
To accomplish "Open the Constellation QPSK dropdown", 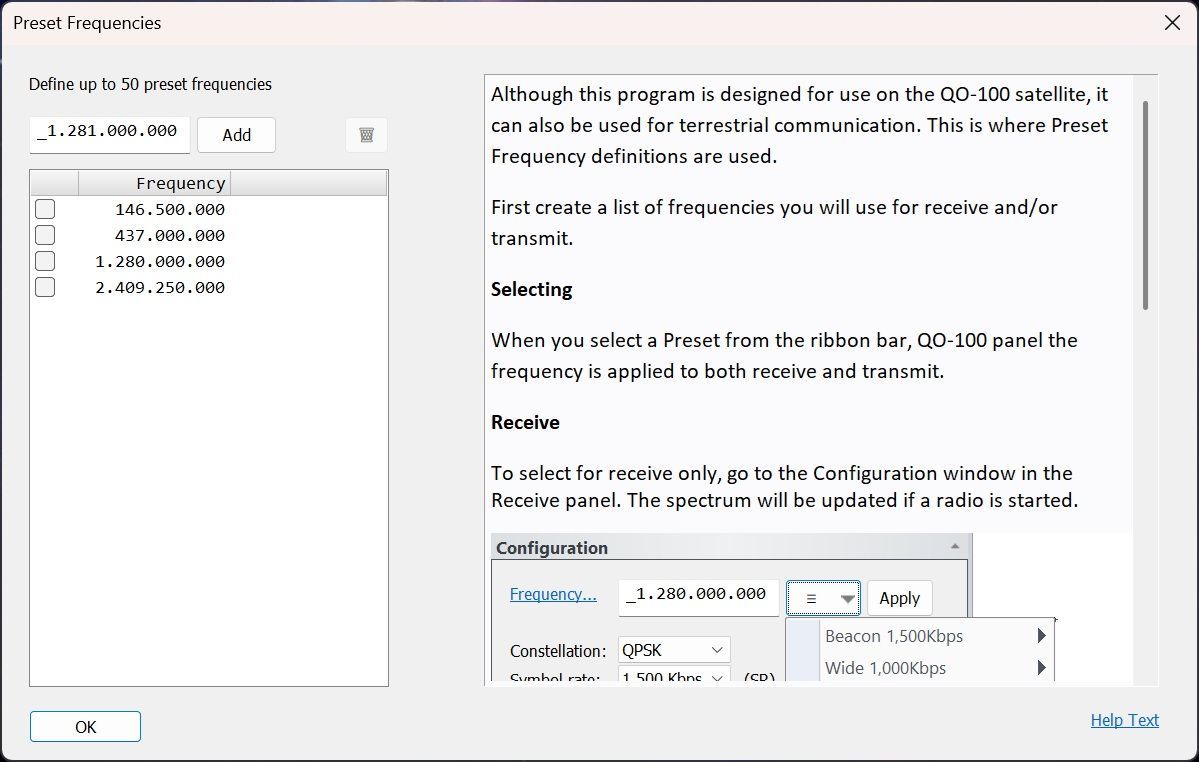I will (674, 650).
